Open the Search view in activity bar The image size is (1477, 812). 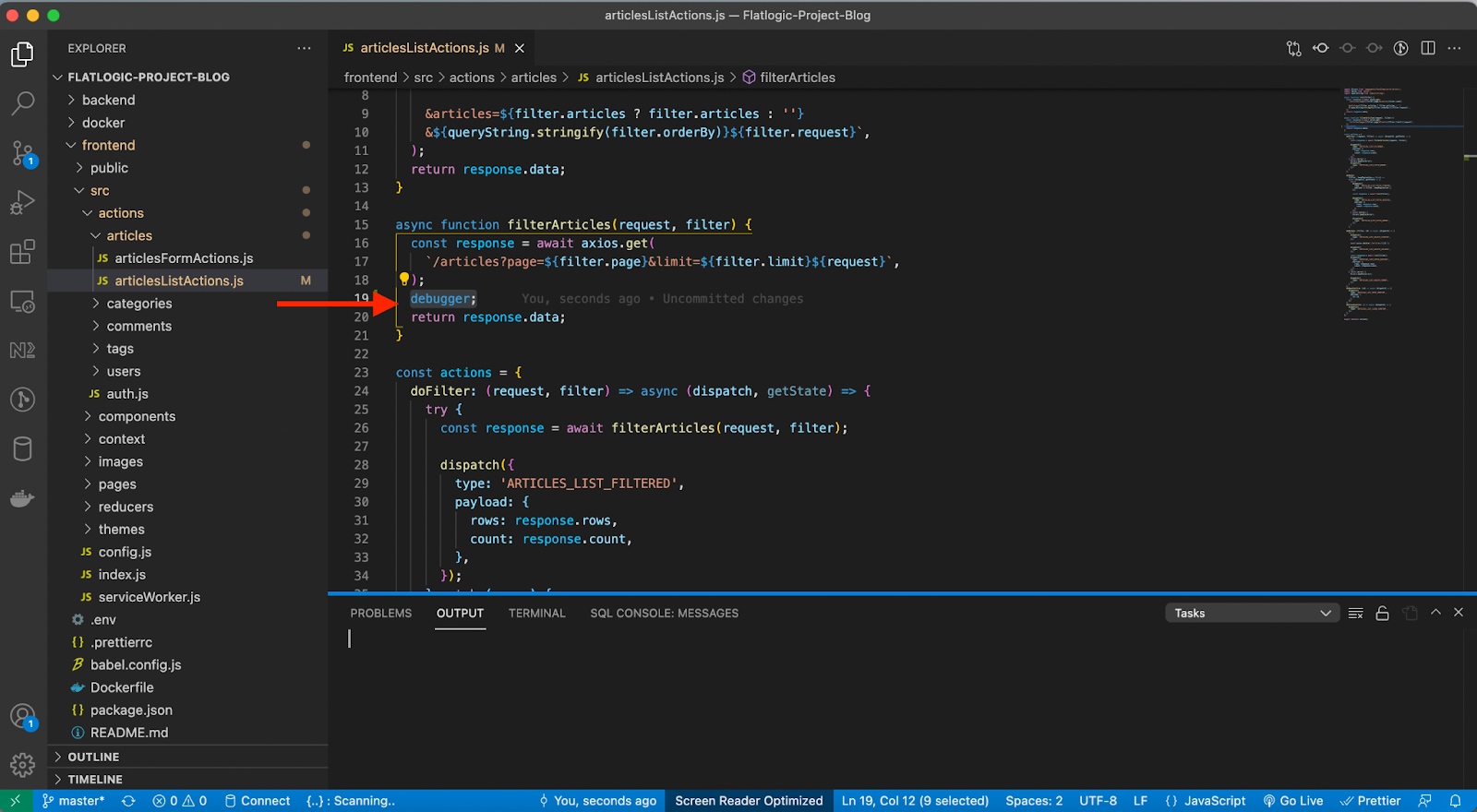pyautogui.click(x=23, y=103)
